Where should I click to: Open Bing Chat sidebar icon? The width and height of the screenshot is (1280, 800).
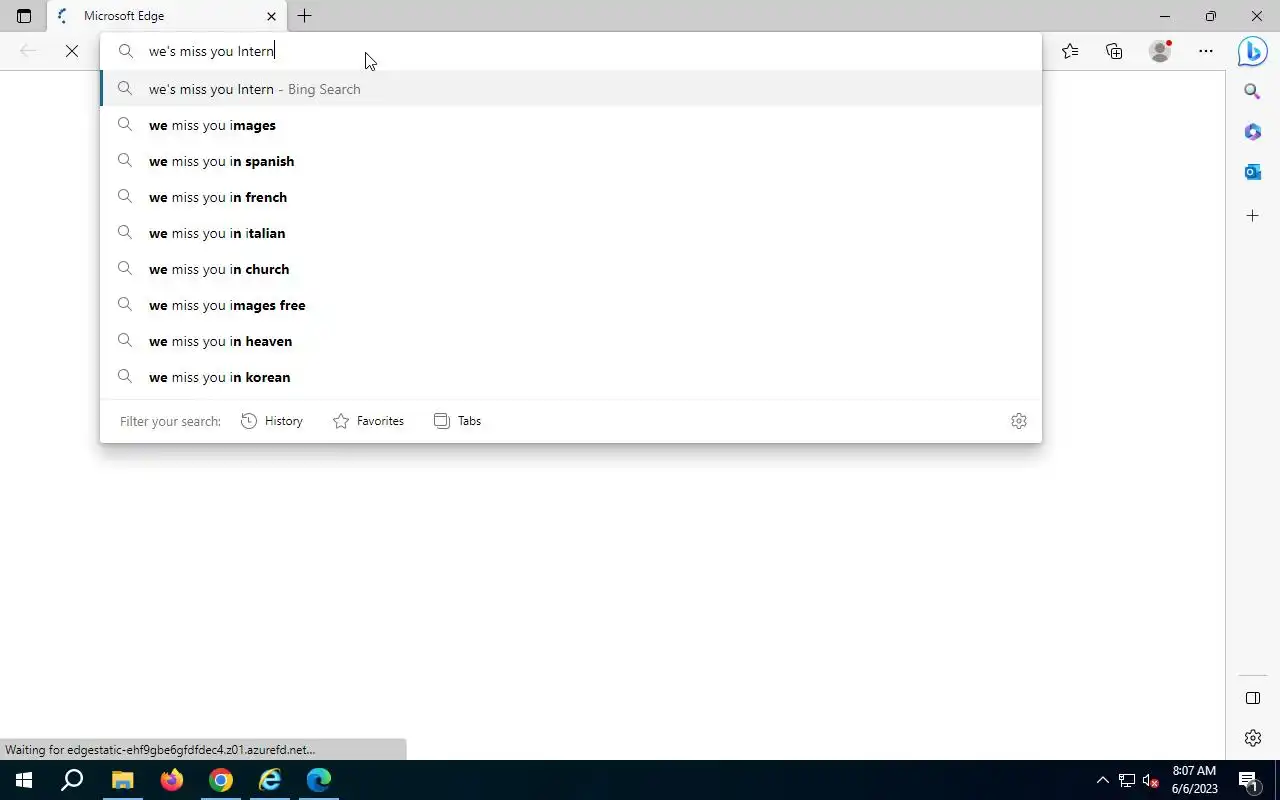tap(1252, 51)
